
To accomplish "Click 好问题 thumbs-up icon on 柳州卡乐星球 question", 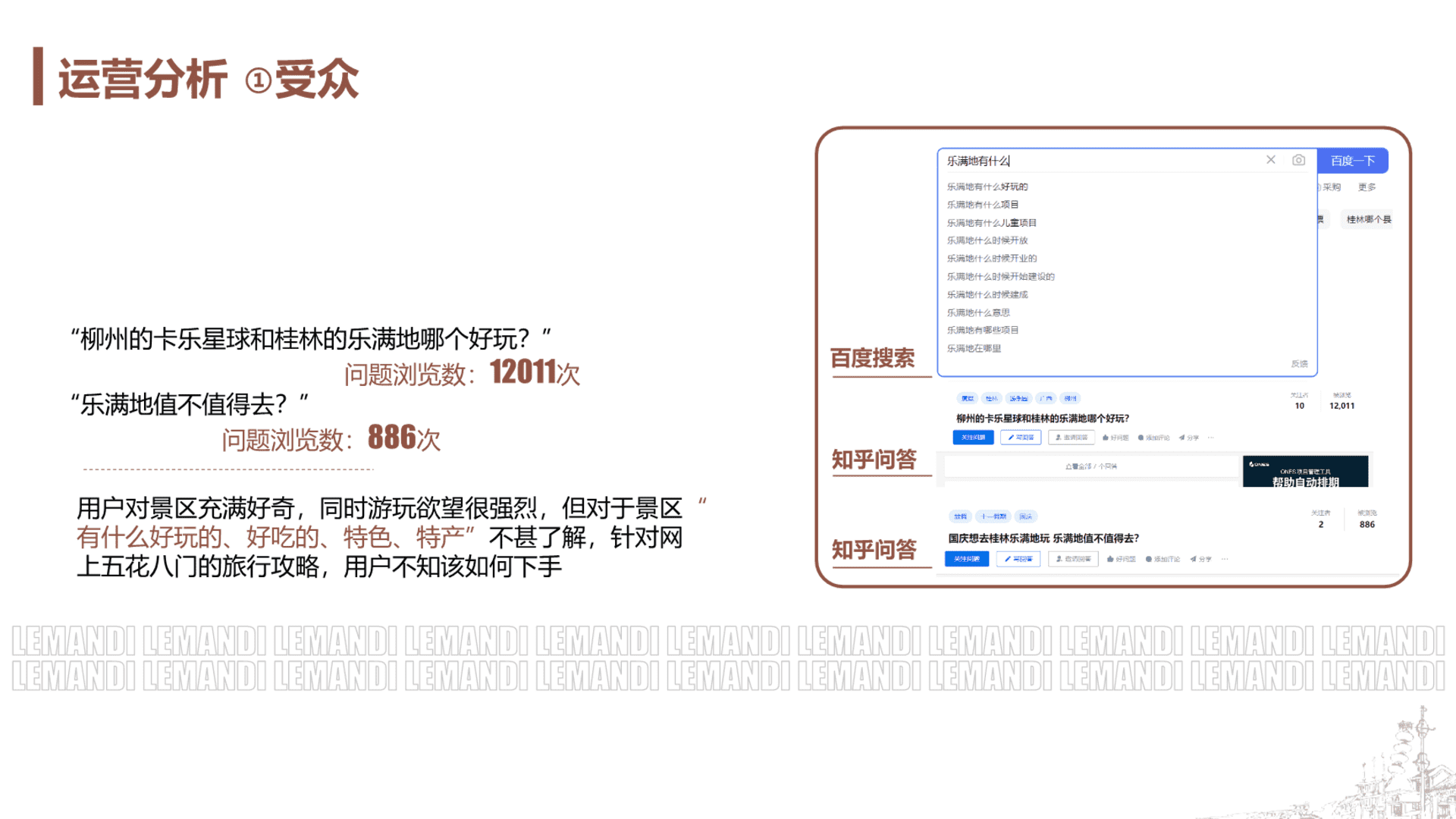I will pyautogui.click(x=1106, y=438).
